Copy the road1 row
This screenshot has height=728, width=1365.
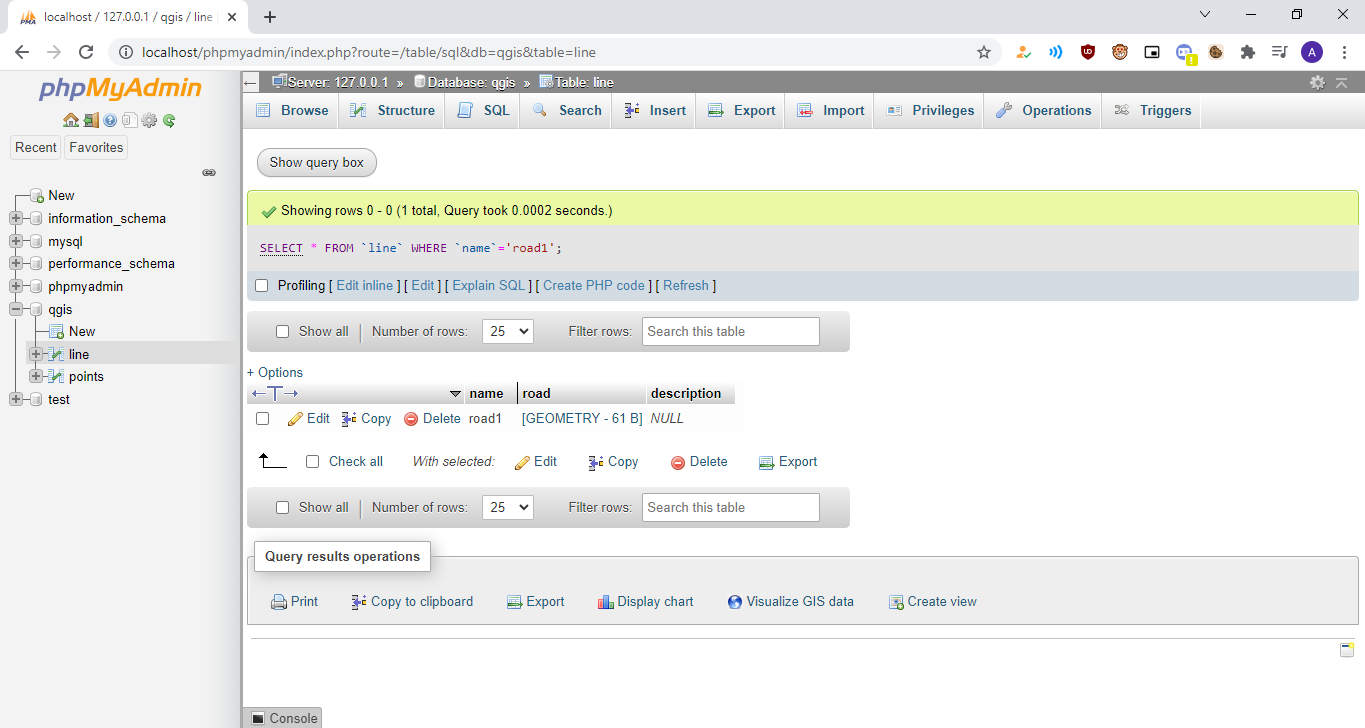coord(366,418)
